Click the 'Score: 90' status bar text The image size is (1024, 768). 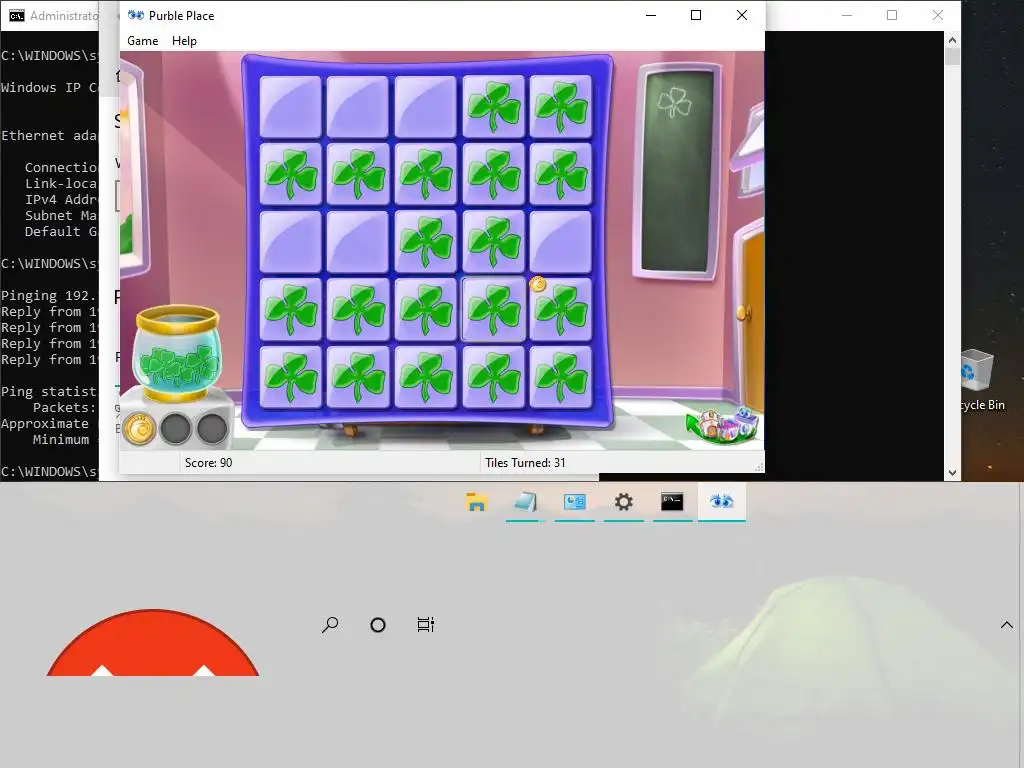click(x=208, y=462)
